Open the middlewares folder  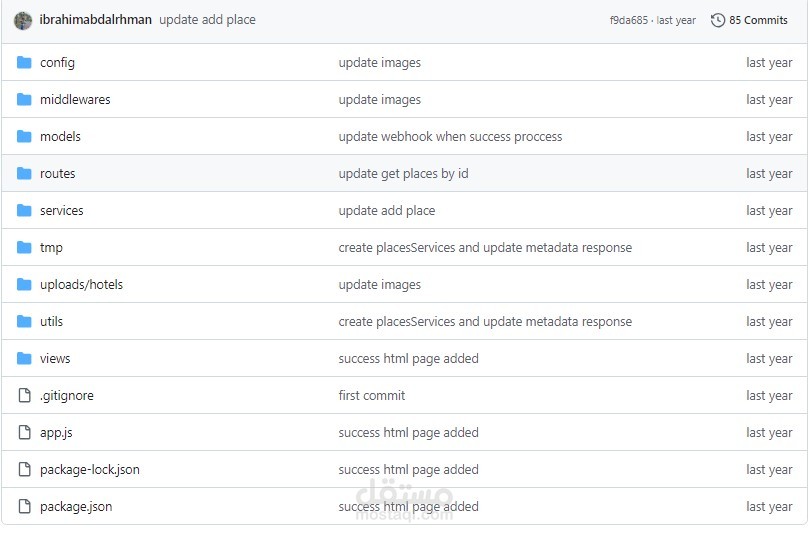pos(75,99)
